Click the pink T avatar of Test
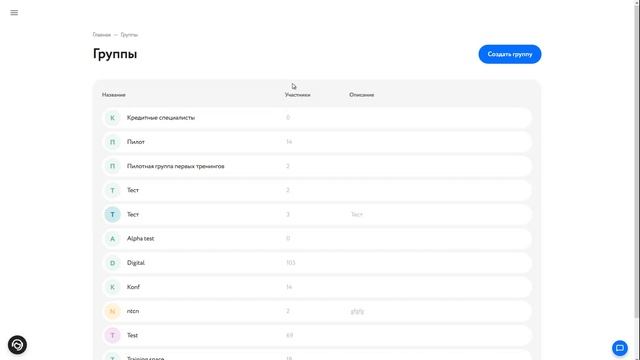Screen dimensions: 640x360 [x=113, y=335]
